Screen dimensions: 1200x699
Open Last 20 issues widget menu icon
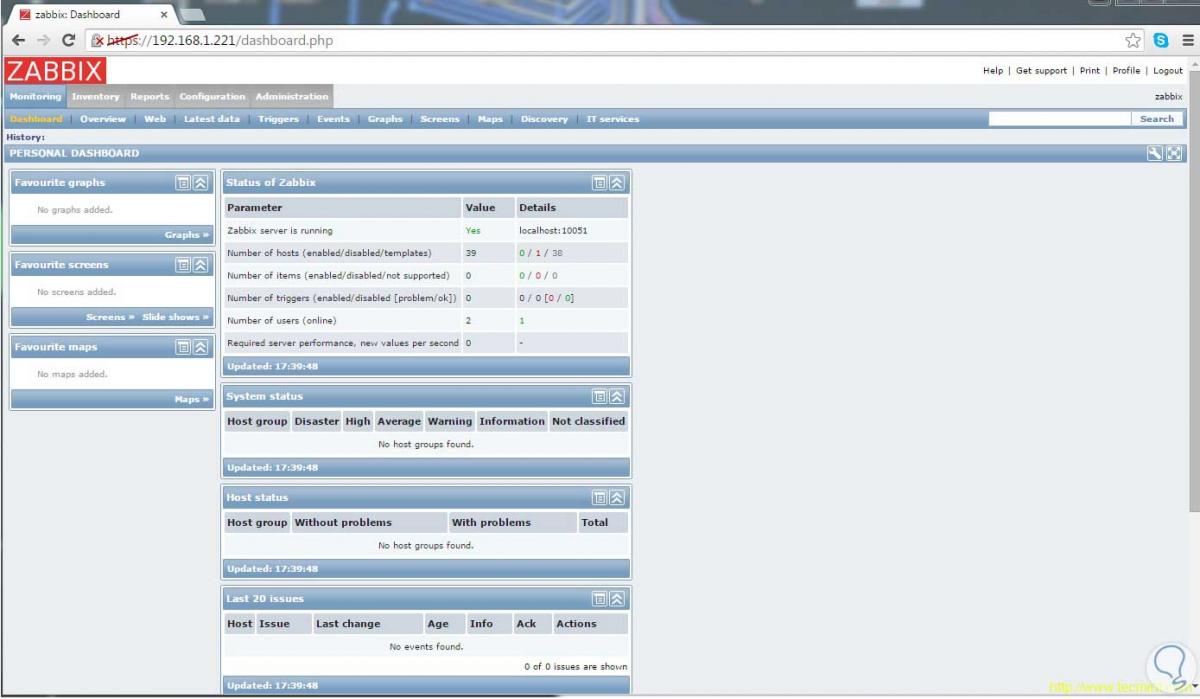pyautogui.click(x=599, y=599)
